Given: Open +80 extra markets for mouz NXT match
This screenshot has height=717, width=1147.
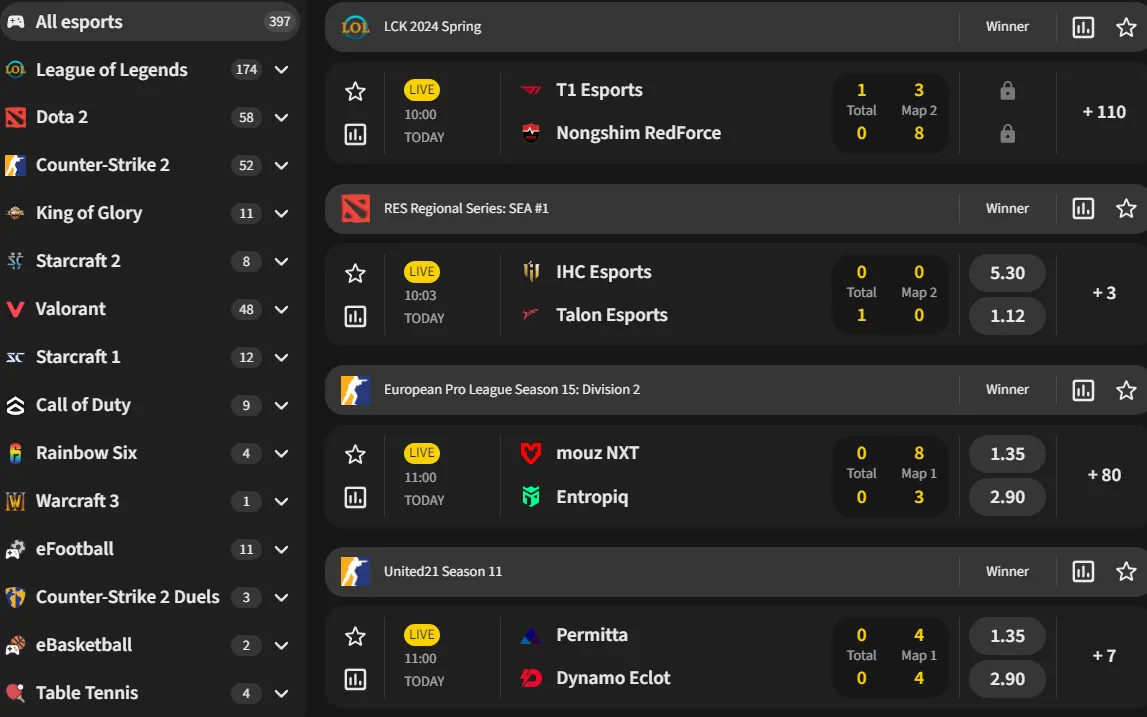Looking at the screenshot, I should [x=1104, y=475].
